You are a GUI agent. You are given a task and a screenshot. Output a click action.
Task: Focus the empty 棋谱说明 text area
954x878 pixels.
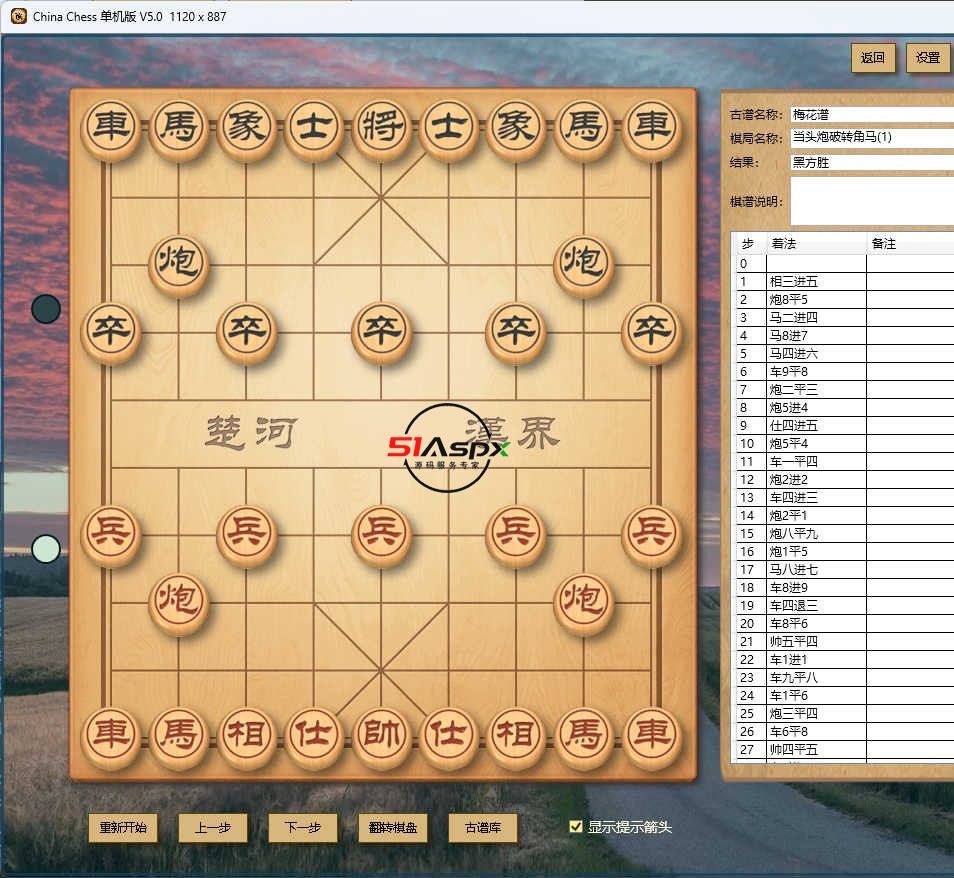click(872, 201)
